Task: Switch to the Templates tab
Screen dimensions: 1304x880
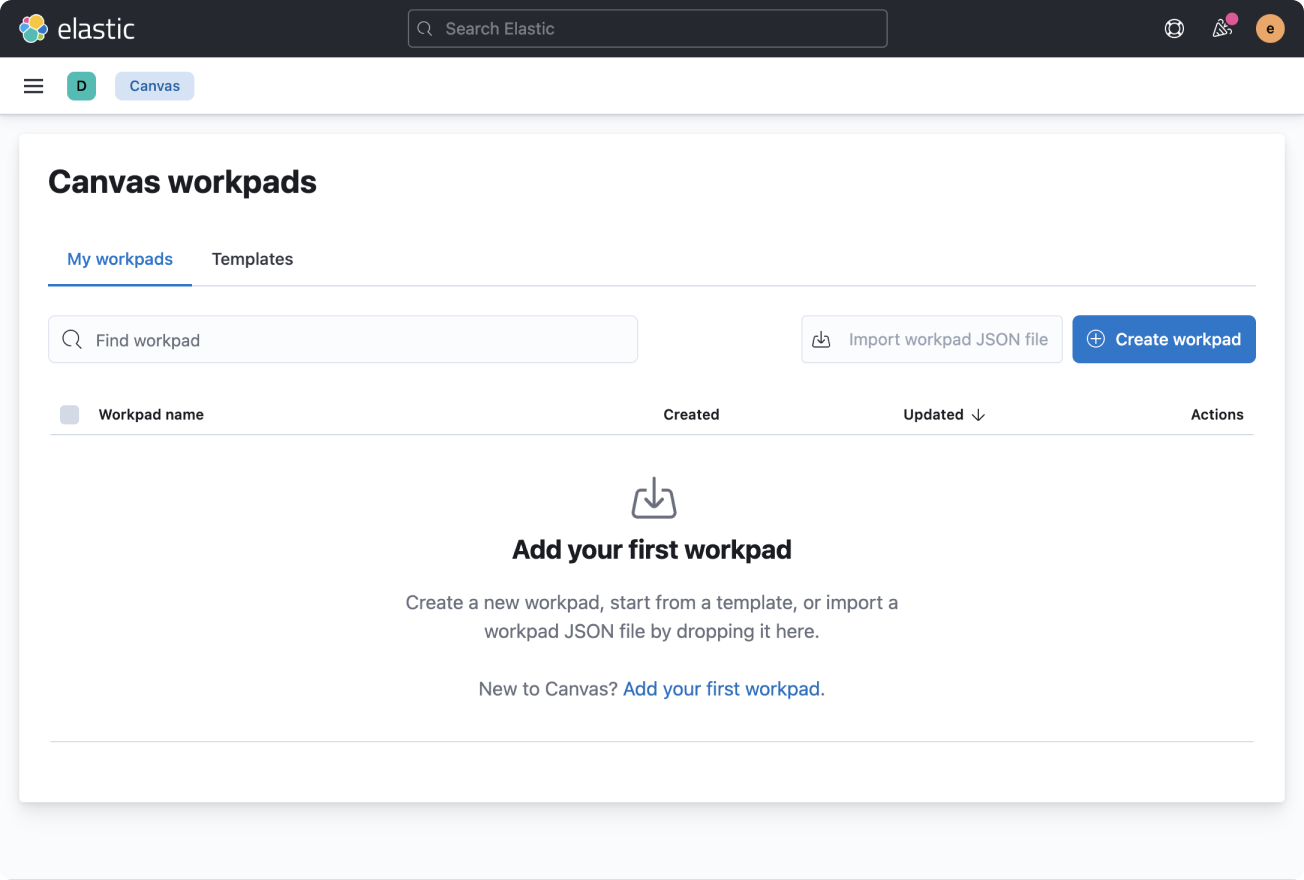Action: [x=252, y=259]
